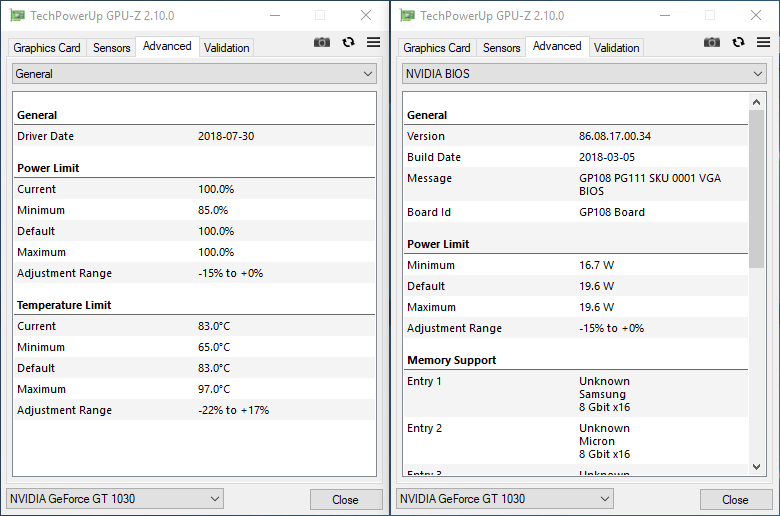
Task: Open Validation tab in right window
Action: pyautogui.click(x=616, y=47)
